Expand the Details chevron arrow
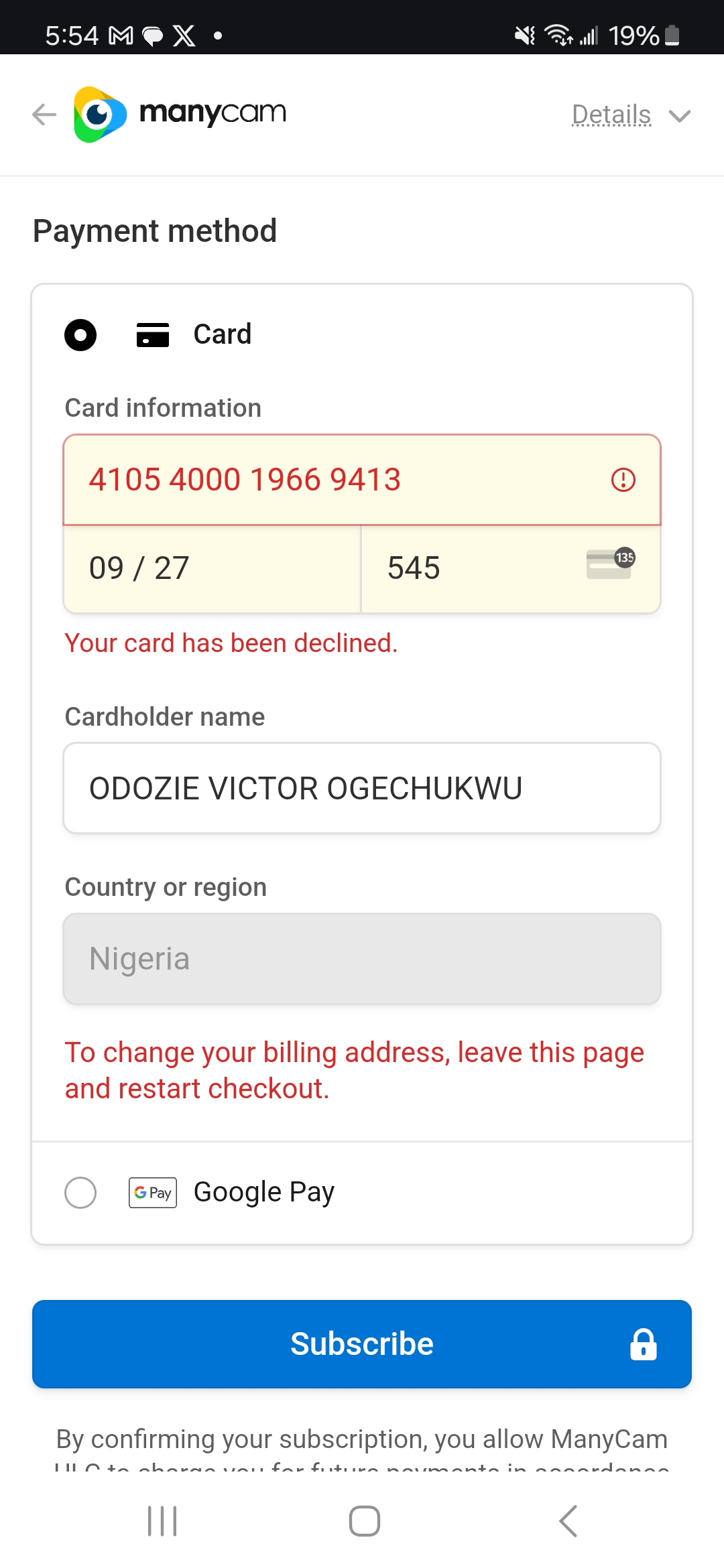Screen dimensions: 724x1568 pyautogui.click(x=680, y=116)
